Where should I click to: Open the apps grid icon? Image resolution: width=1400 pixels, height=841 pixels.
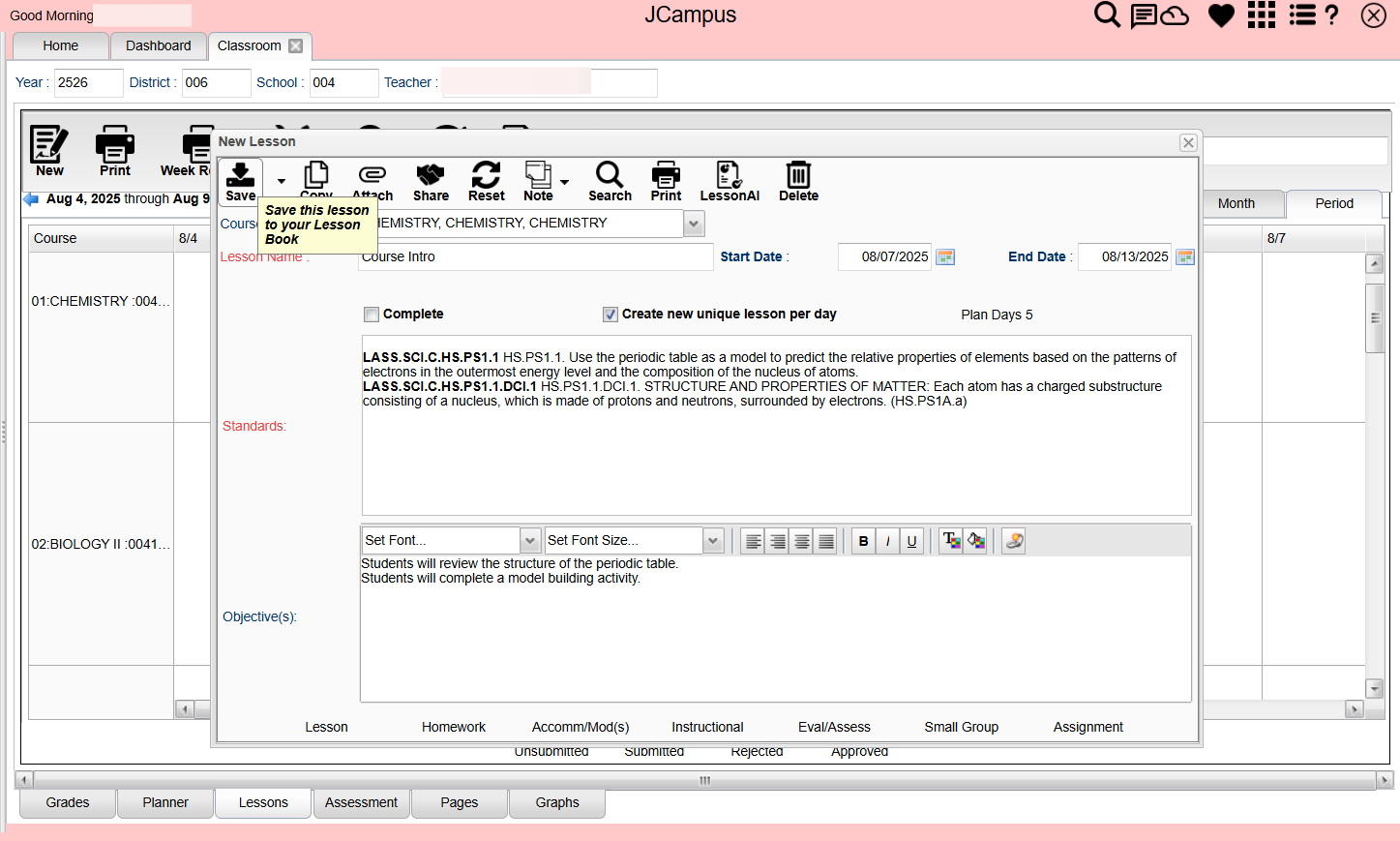[1261, 15]
